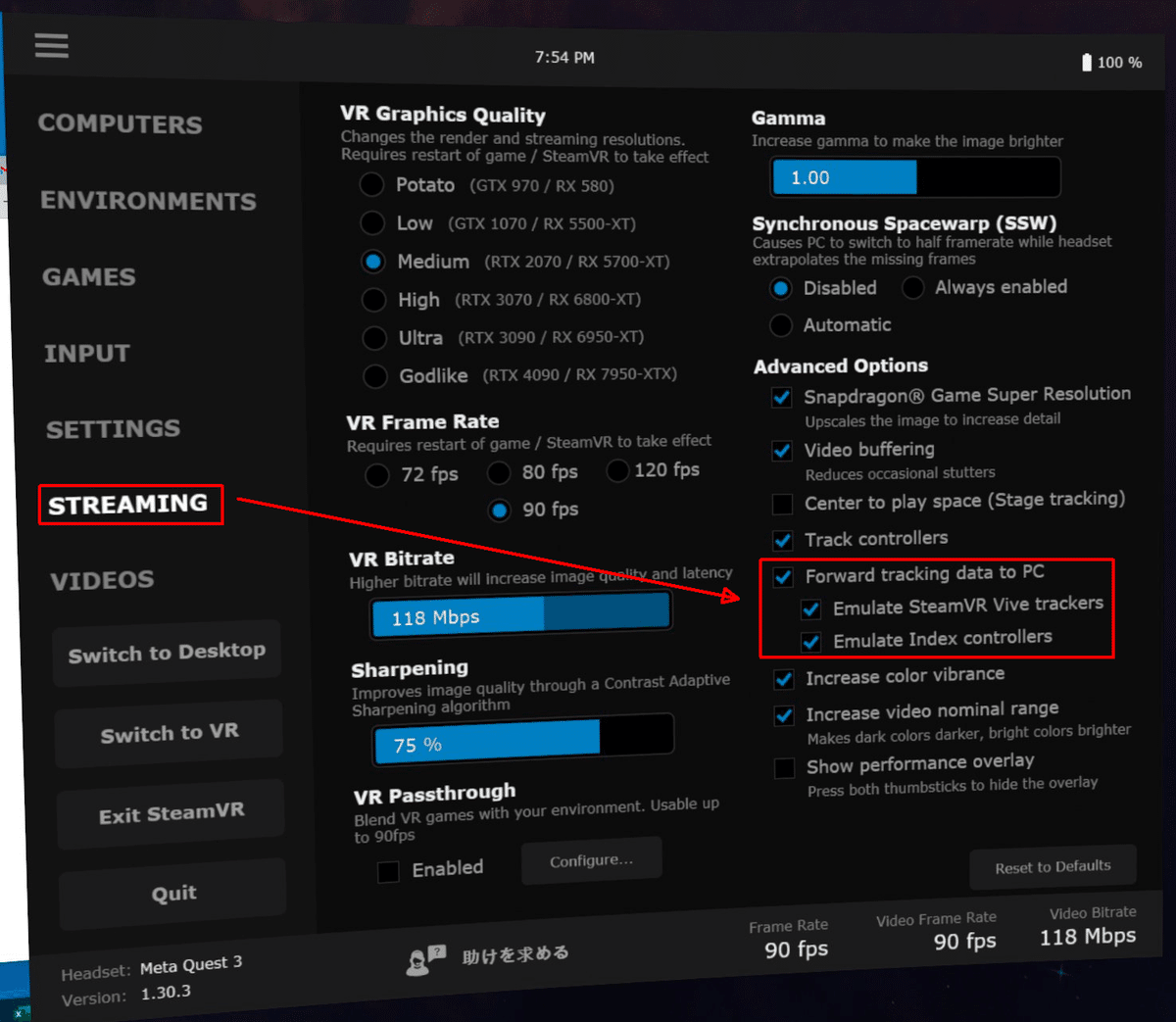This screenshot has width=1176, height=1022.
Task: Select High graphics quality
Action: point(373,299)
